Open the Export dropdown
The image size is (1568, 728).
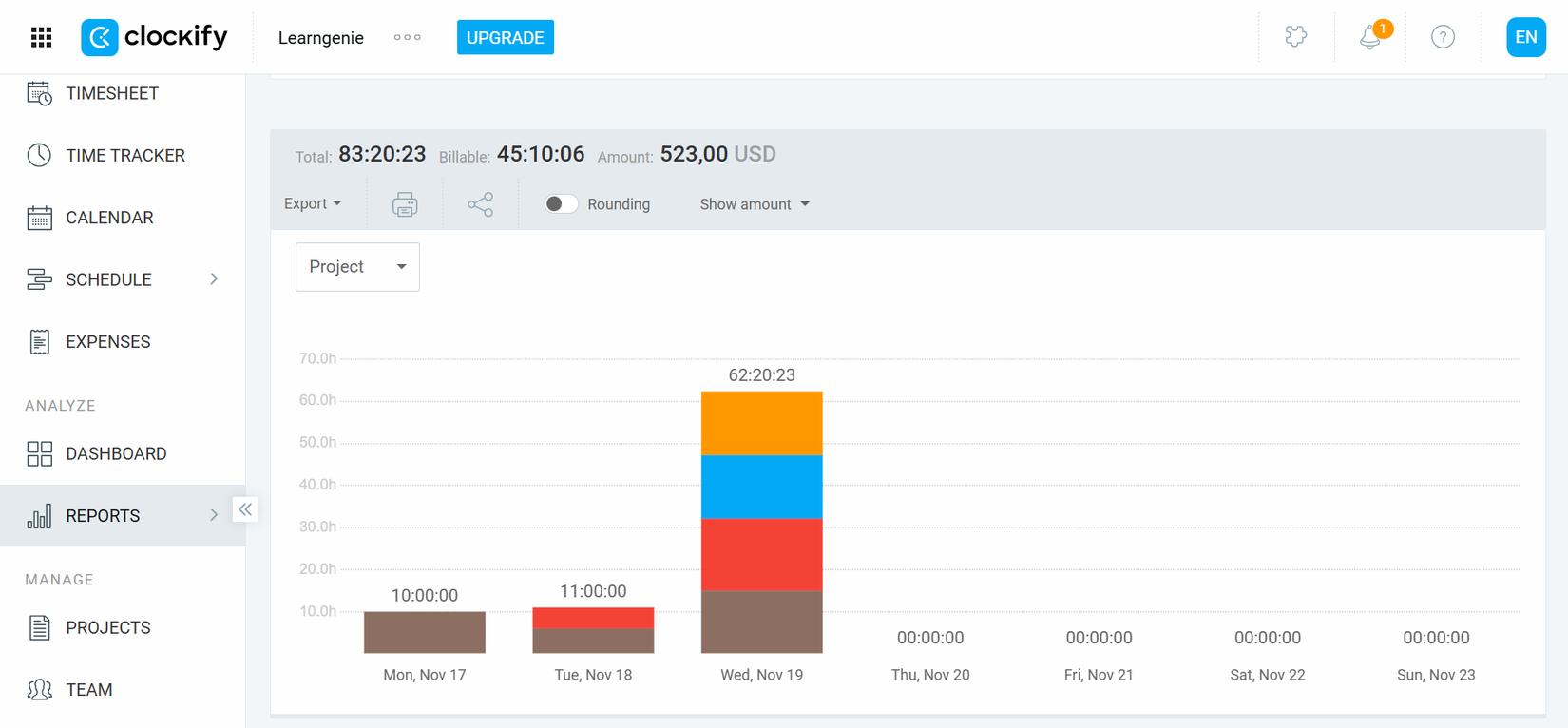click(x=313, y=204)
